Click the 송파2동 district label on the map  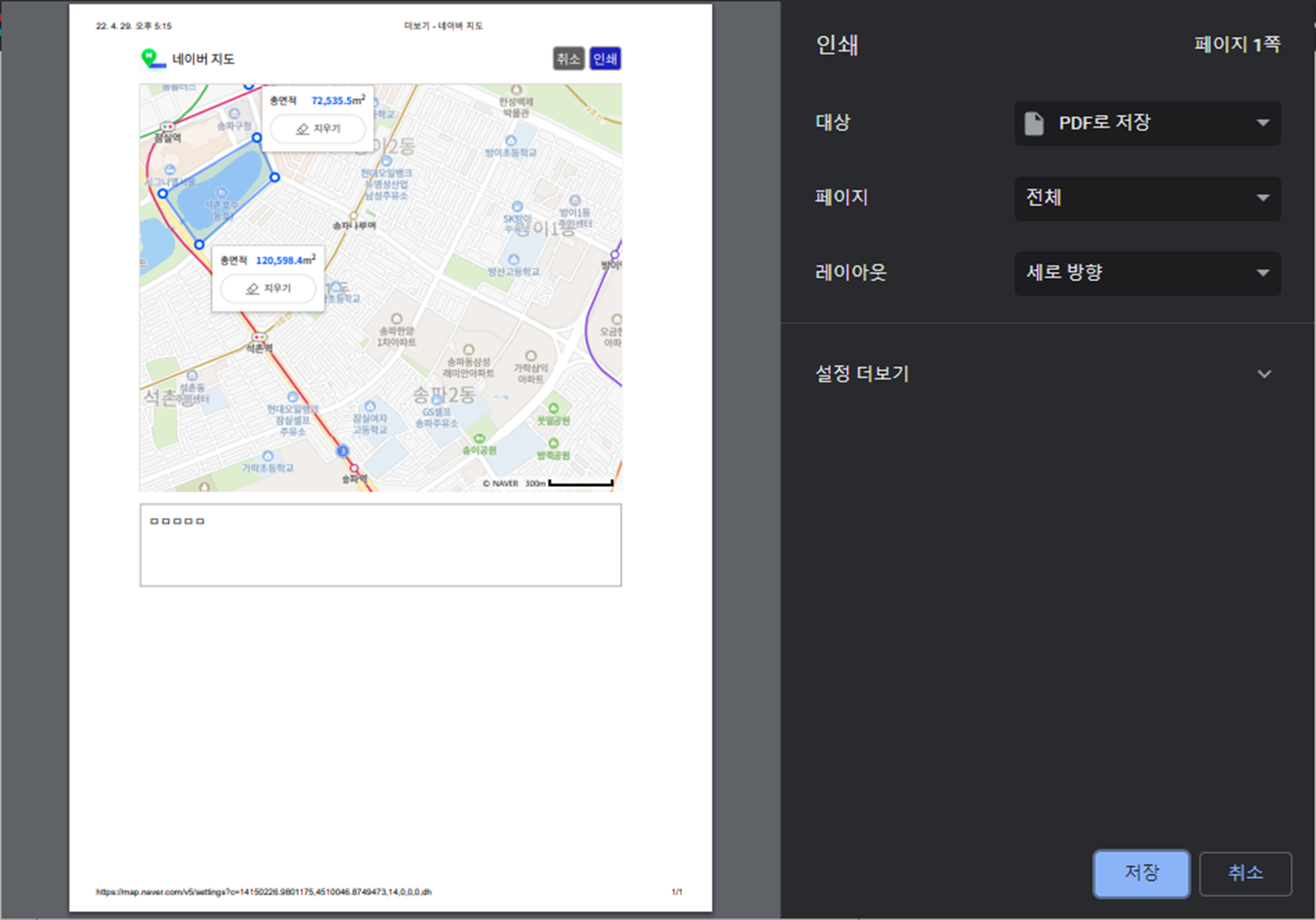443,394
